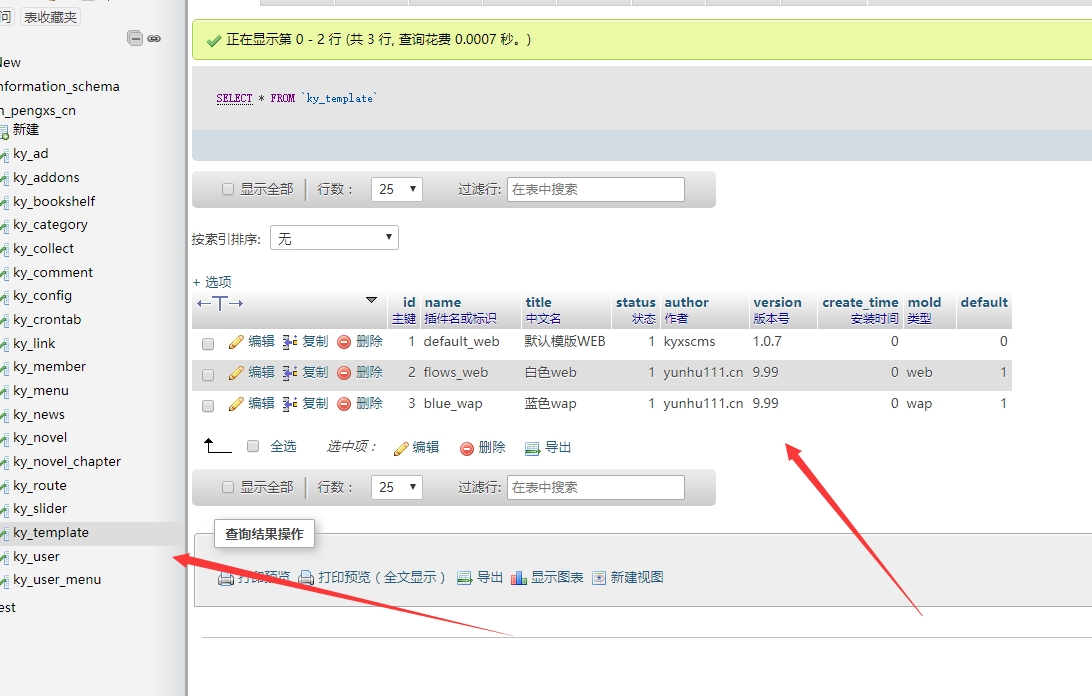Sort by the version column header
Screen dimensions: 1092x696
[777, 302]
